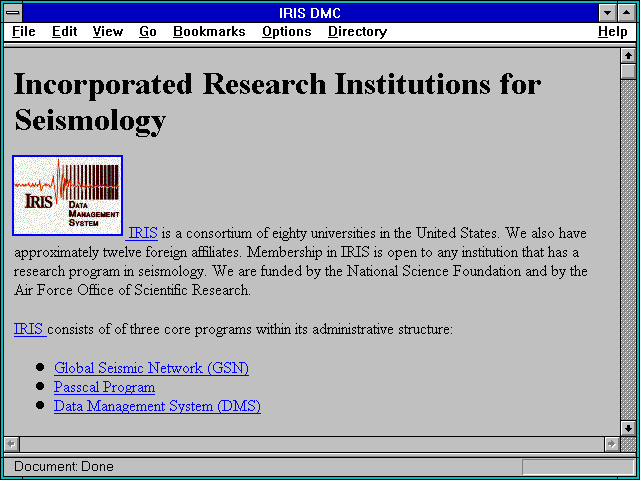Open the Bookmarks menu
The width and height of the screenshot is (640, 480).
209,31
